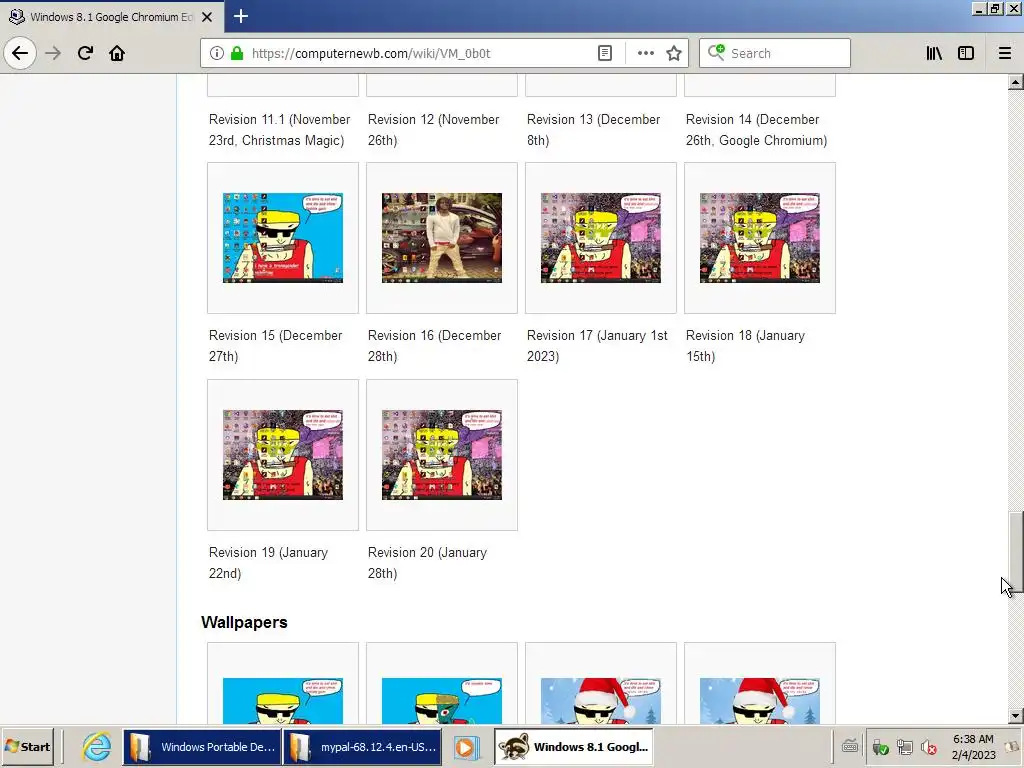Open the second blue wallpaper thumbnail
This screenshot has width=1024, height=768.
click(x=441, y=701)
